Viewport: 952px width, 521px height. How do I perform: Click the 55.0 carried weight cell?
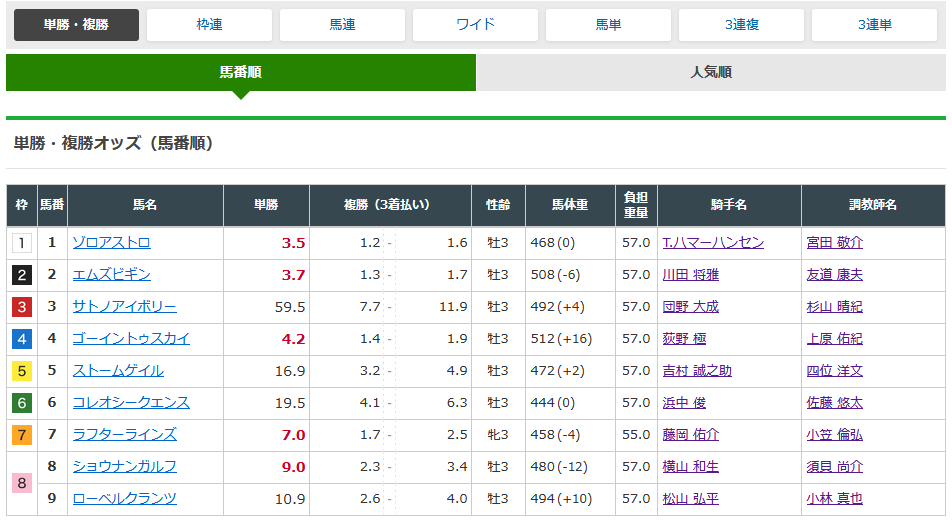click(636, 435)
